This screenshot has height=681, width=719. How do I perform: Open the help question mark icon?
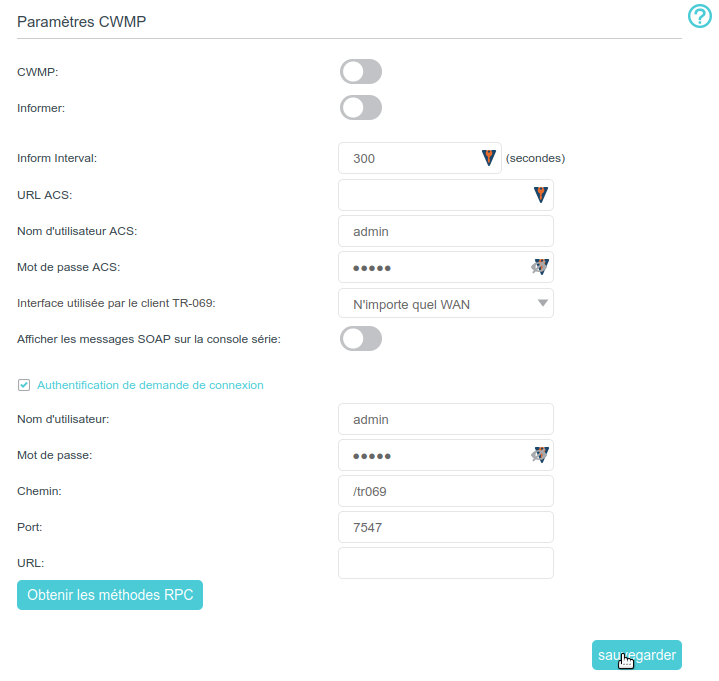tap(699, 16)
